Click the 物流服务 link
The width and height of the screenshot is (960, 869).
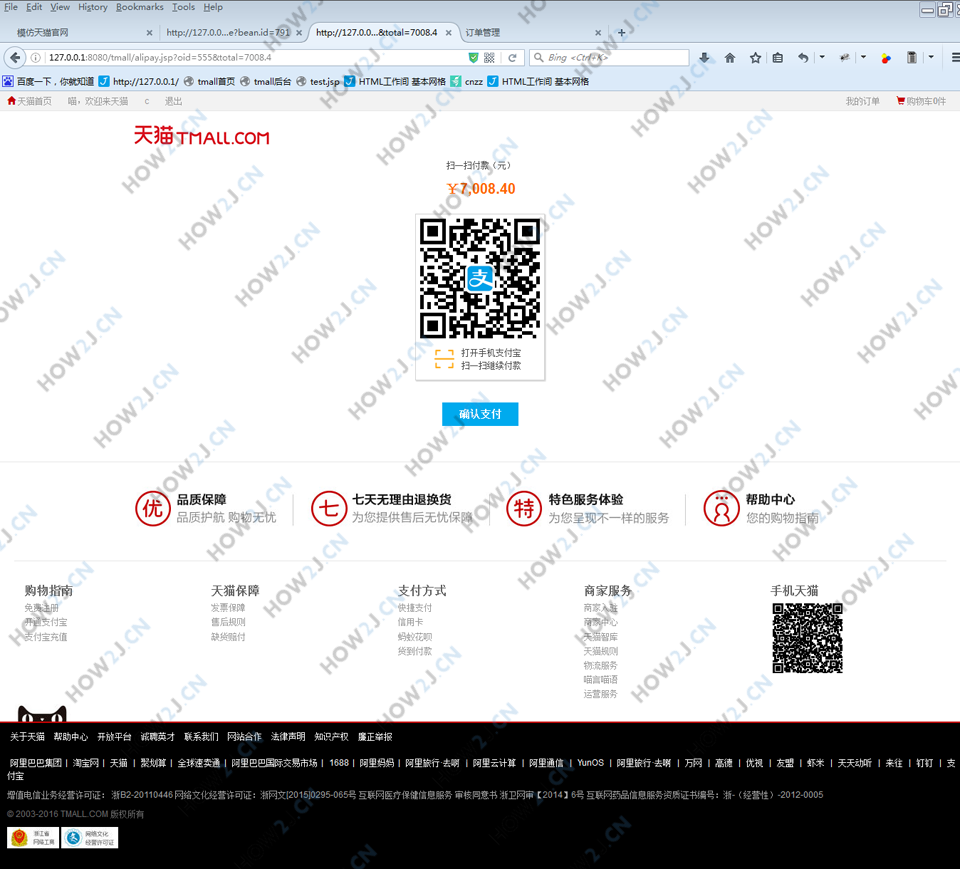click(601, 665)
